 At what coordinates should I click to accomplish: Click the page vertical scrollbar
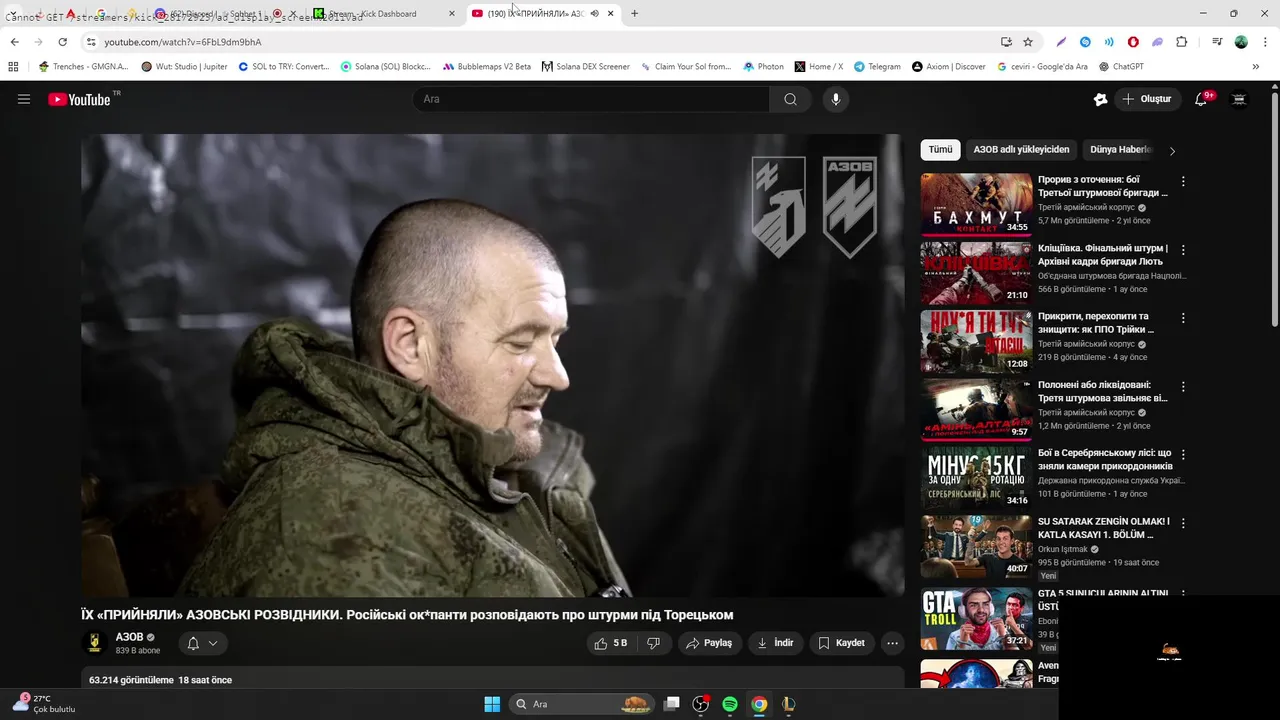[x=1274, y=210]
